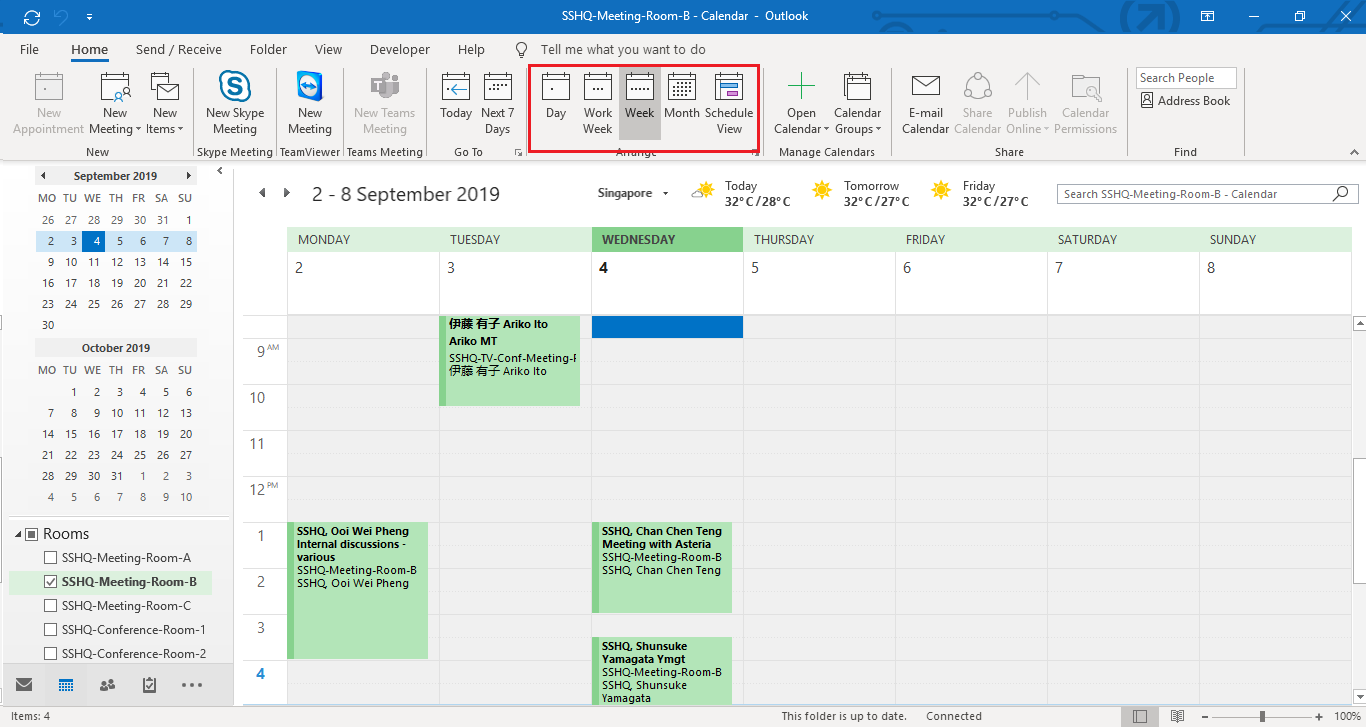Open Calendar Permissions
Image resolution: width=1366 pixels, height=727 pixels.
coord(1086,104)
